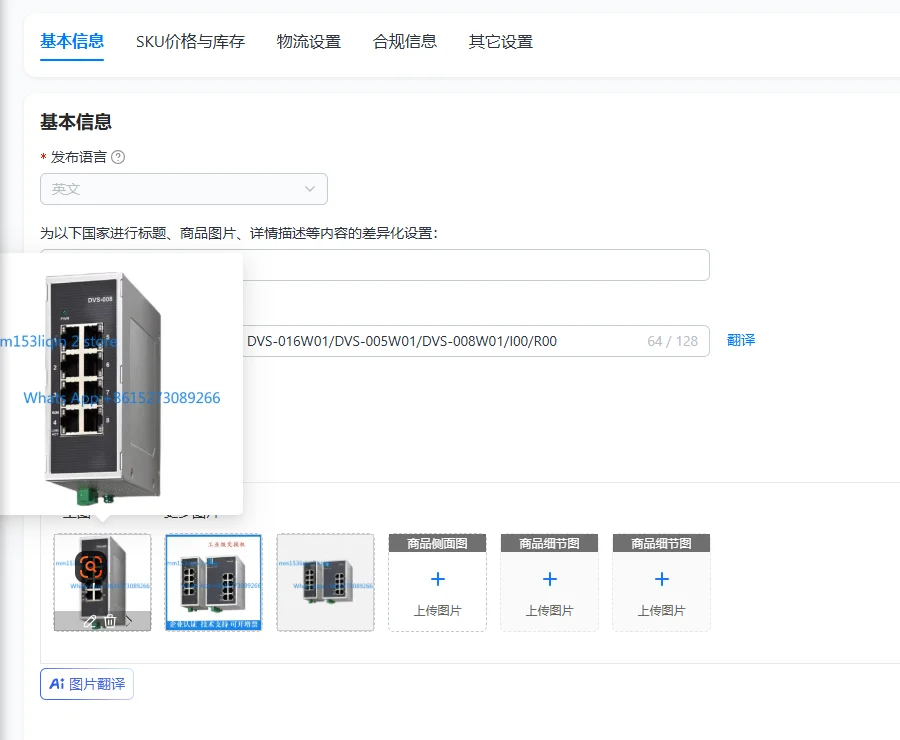Click the 基本信息 section heading

(76, 122)
